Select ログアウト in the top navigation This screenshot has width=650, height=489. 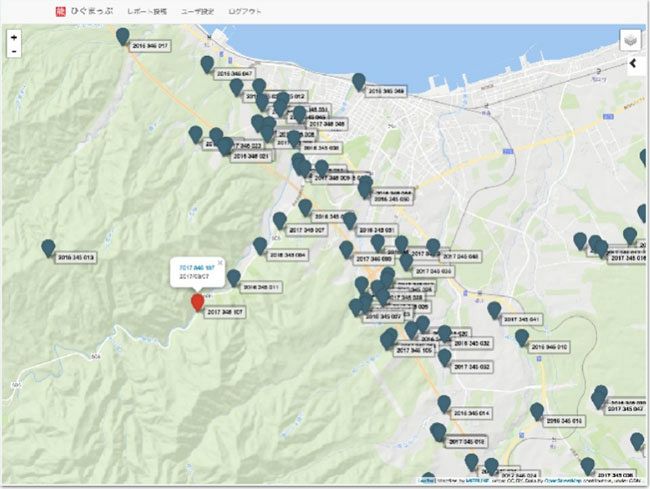coord(245,11)
